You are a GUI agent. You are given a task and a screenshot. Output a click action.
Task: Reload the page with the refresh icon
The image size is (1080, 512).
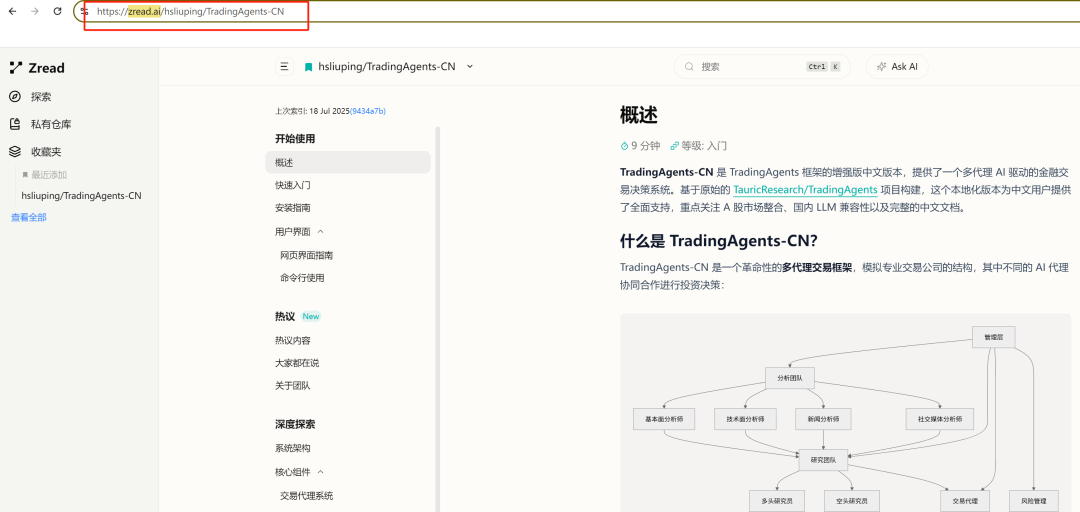pyautogui.click(x=58, y=12)
